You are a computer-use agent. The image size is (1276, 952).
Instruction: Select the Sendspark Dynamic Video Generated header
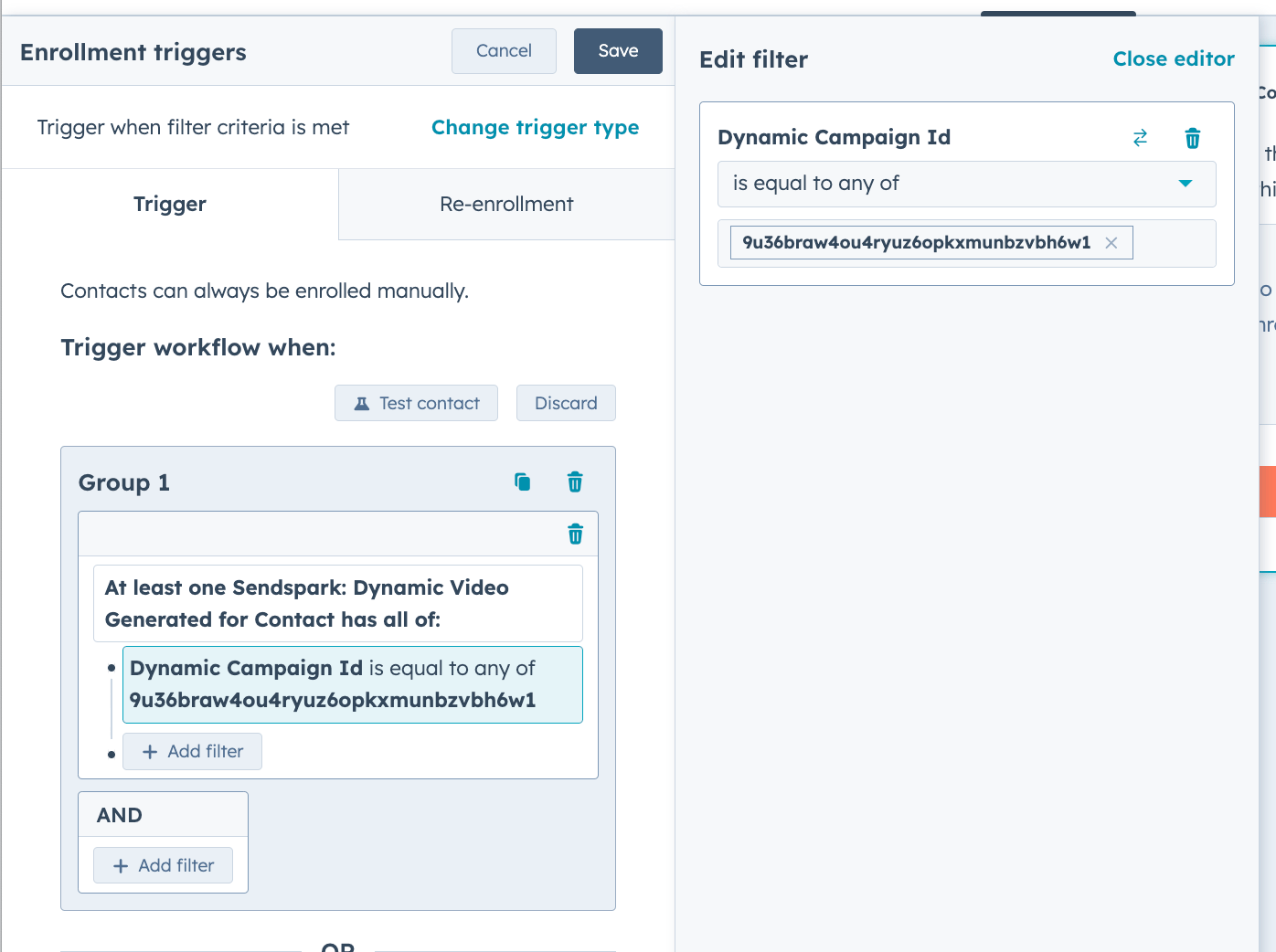(338, 604)
